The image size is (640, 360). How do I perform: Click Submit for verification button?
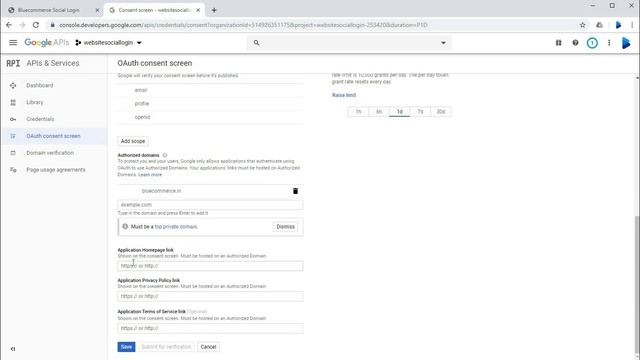click(166, 347)
